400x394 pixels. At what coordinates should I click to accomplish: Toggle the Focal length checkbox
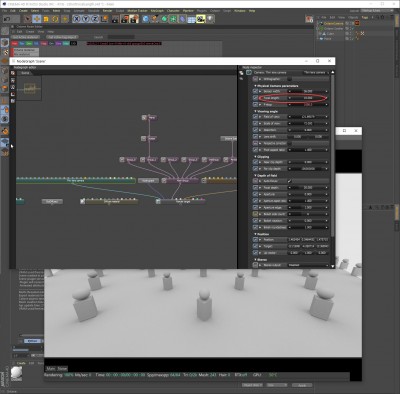coord(255,98)
